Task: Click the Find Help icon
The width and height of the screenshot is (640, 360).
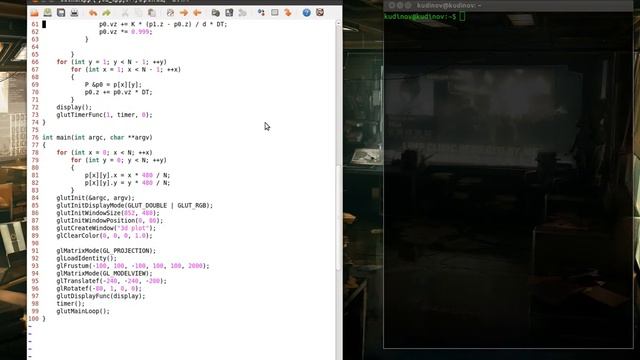Action: click(x=320, y=13)
